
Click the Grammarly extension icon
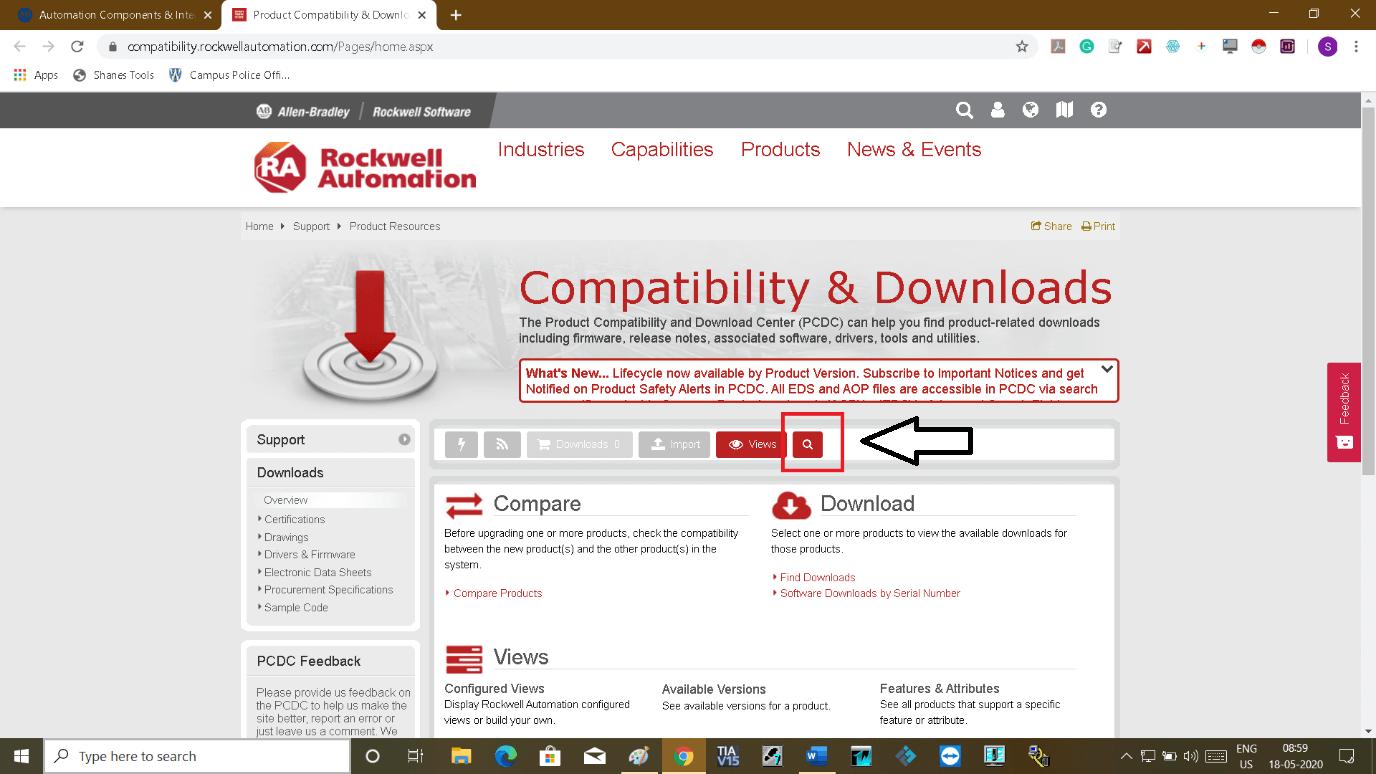point(1086,46)
